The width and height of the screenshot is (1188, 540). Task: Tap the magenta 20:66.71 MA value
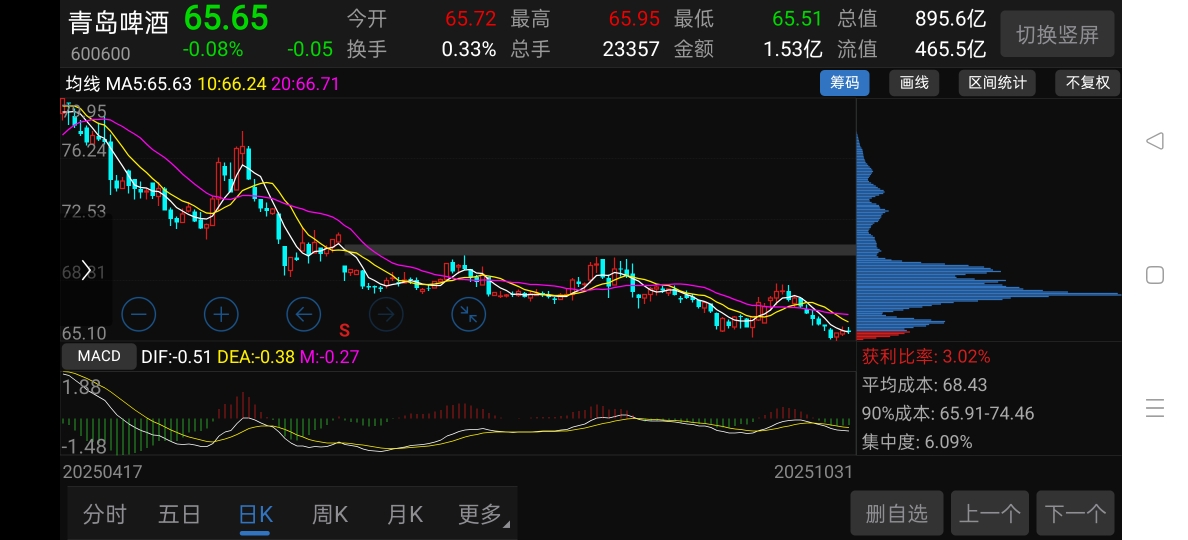[305, 83]
